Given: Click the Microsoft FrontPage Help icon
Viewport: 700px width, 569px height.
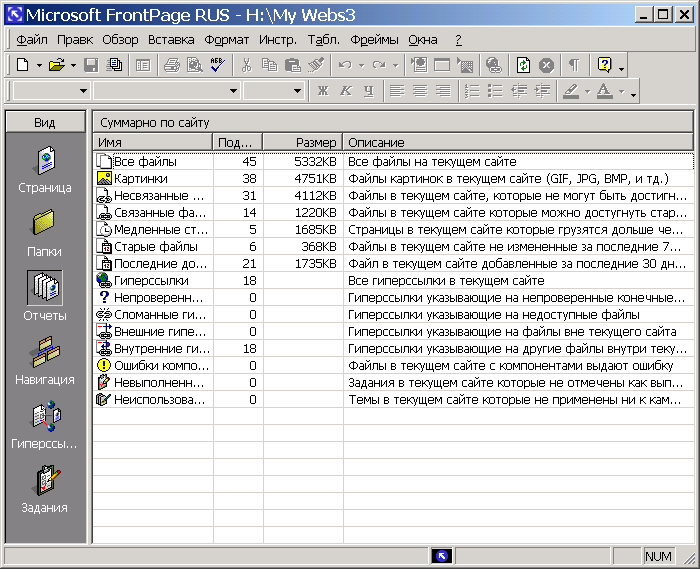Looking at the screenshot, I should 604,65.
